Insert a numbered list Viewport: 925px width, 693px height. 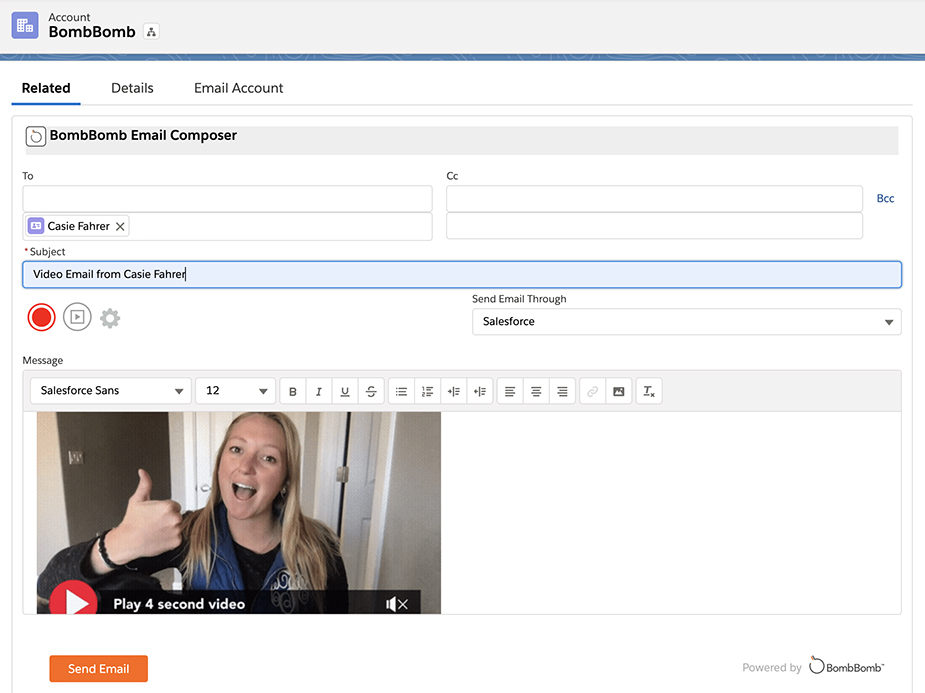click(427, 391)
